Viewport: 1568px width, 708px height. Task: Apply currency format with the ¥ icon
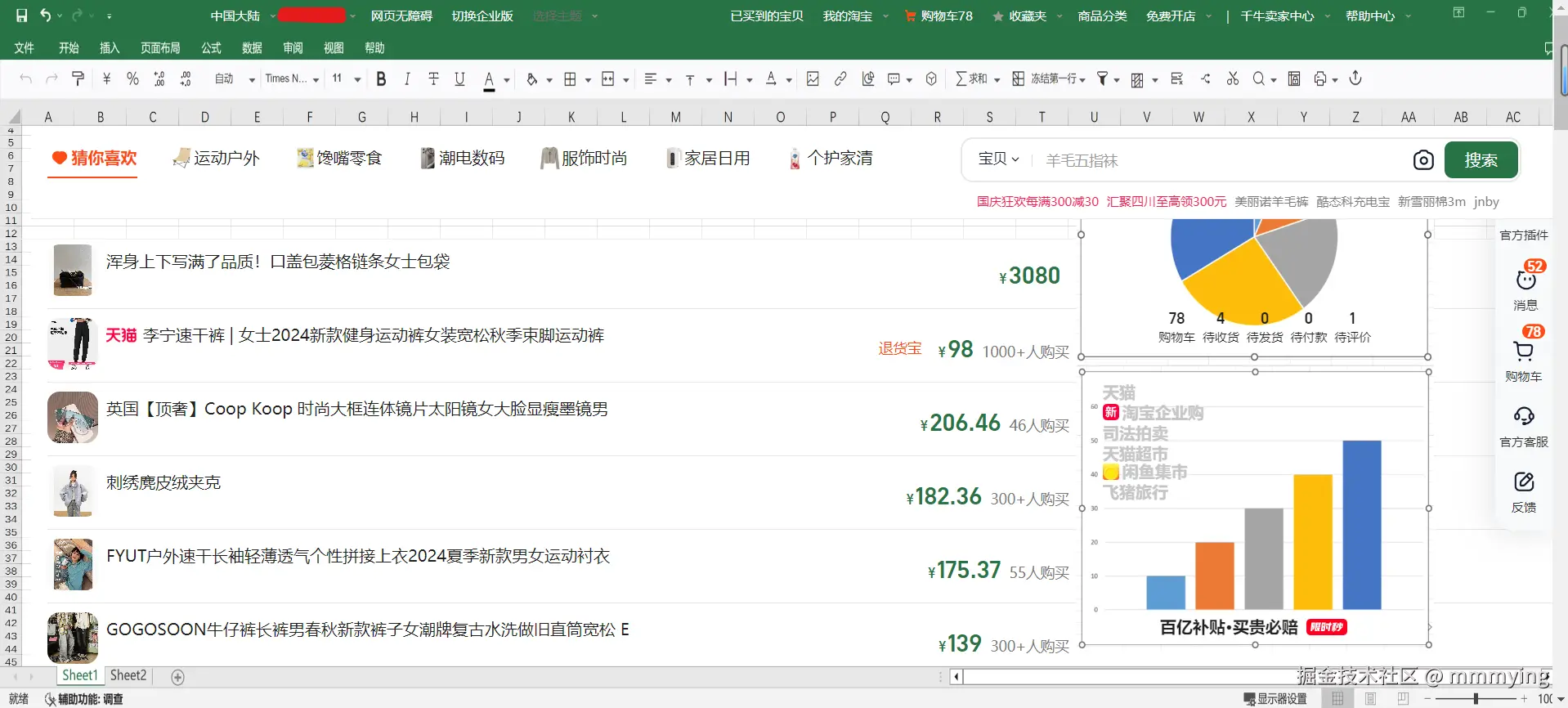click(x=106, y=78)
